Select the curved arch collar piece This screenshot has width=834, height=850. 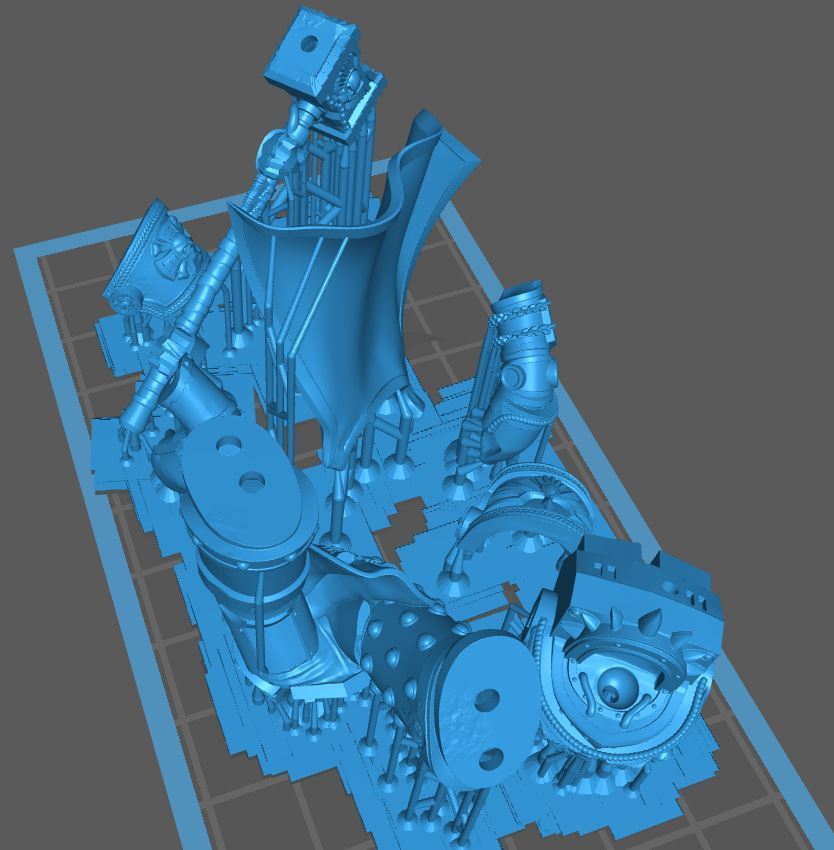(526, 510)
